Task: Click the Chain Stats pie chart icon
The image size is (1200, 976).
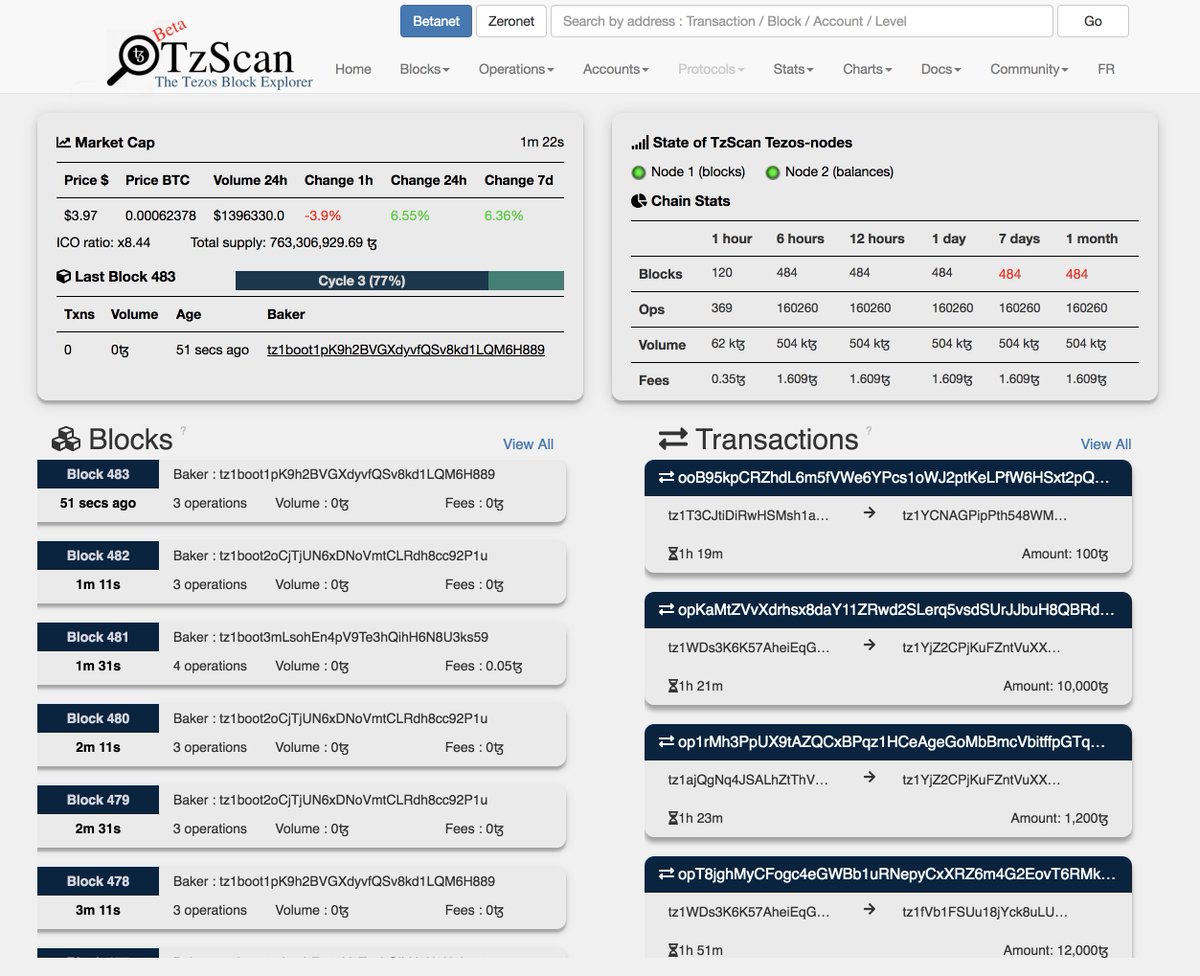Action: pos(639,201)
